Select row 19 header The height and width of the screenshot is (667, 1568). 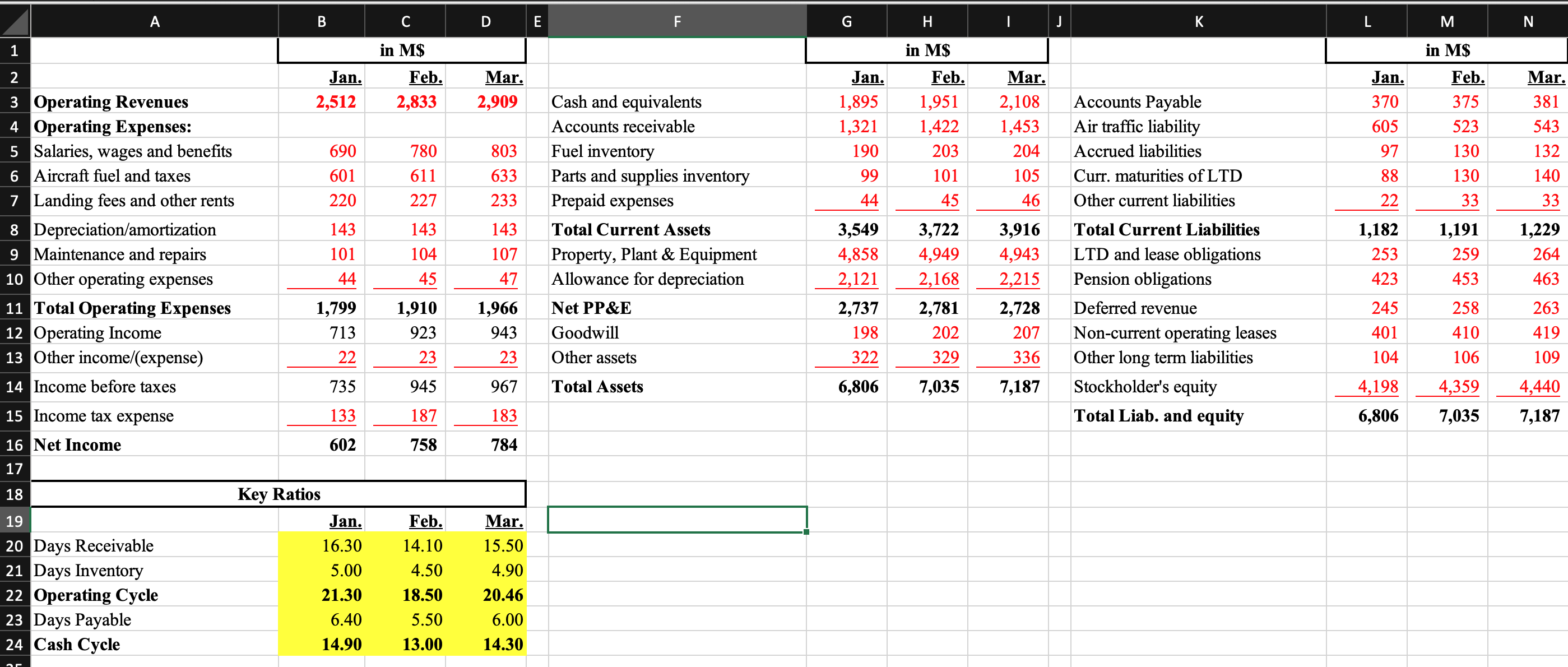[15, 521]
